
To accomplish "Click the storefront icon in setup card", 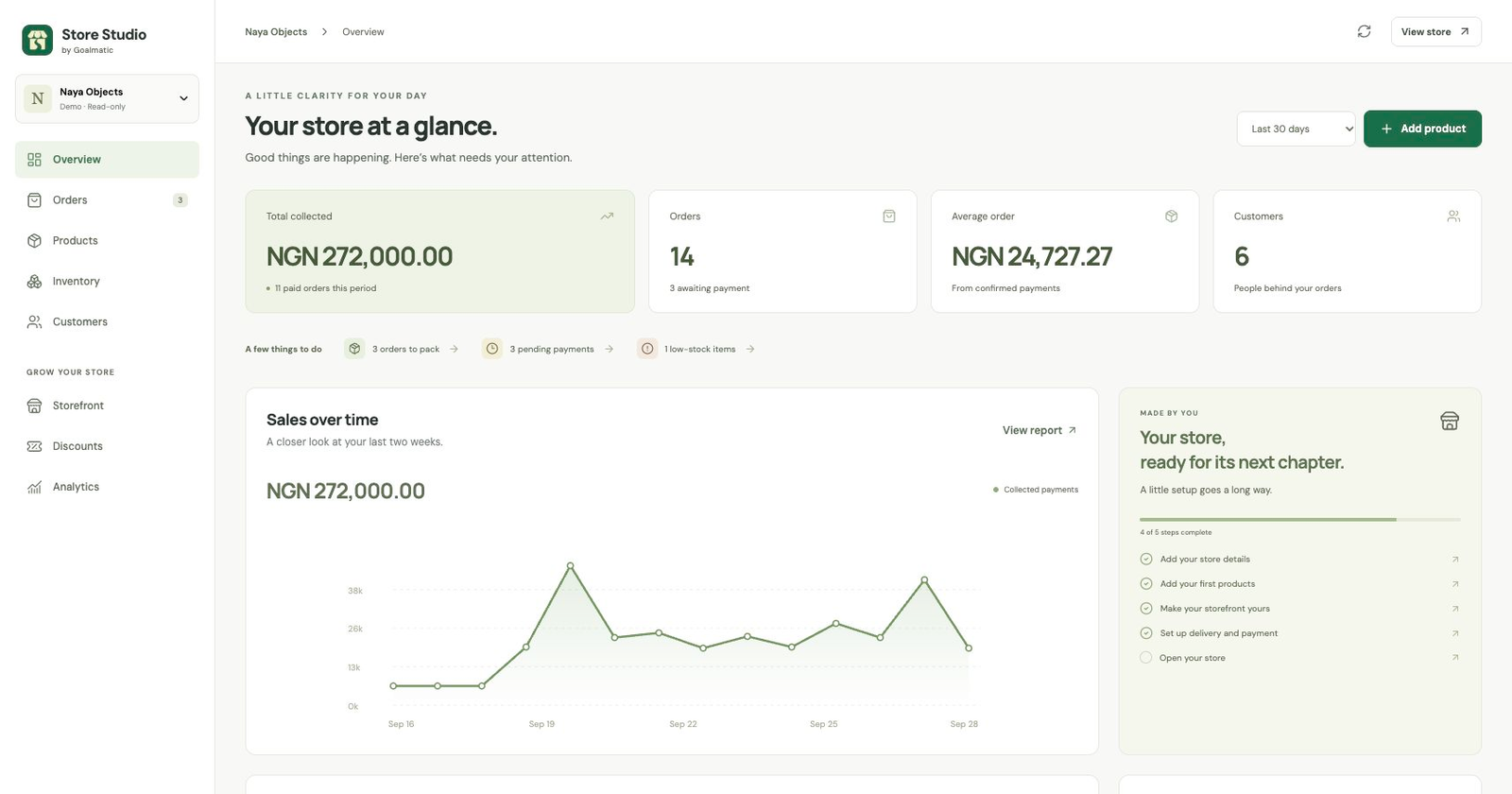I will click(1450, 422).
